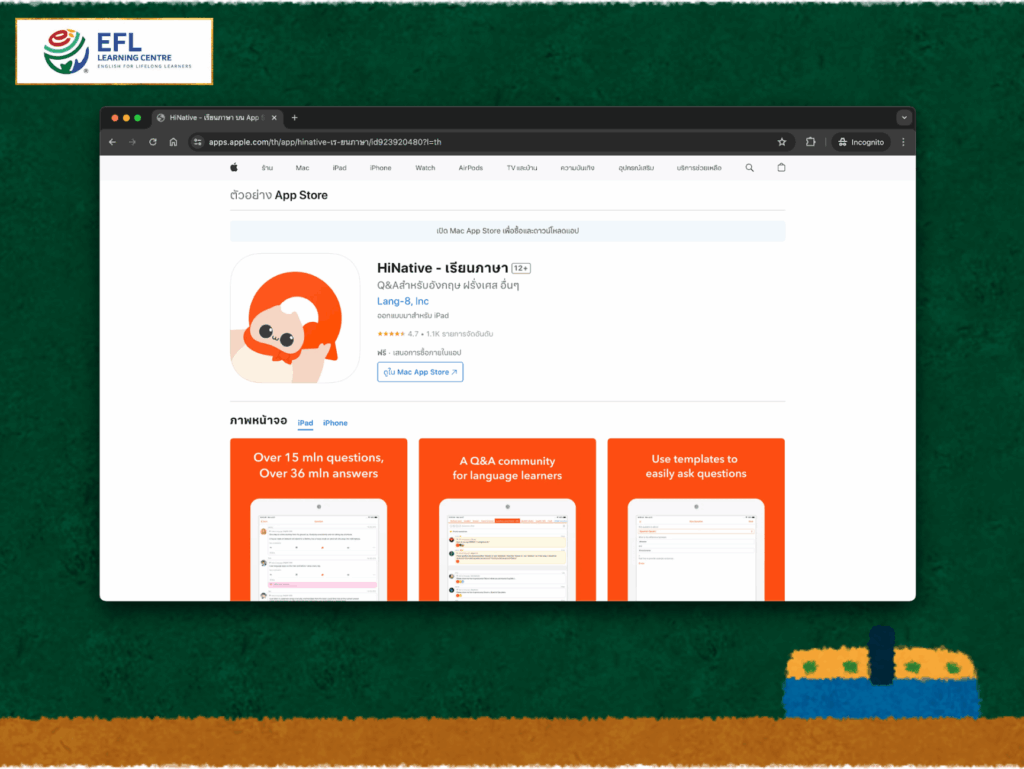Click the URL address bar
The height and width of the screenshot is (769, 1024).
point(490,142)
